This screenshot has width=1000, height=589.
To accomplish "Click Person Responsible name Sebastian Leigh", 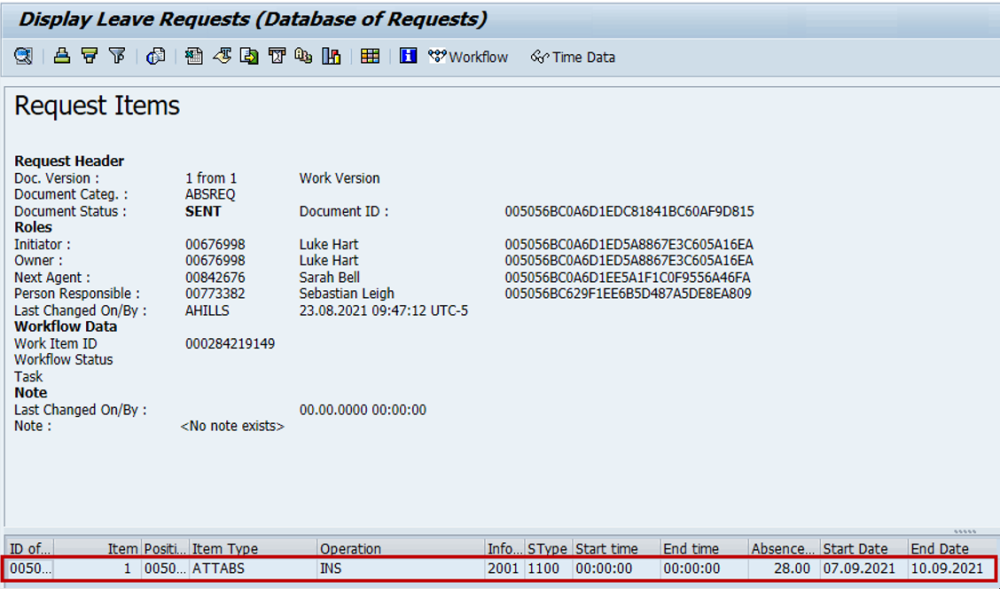I will [347, 294].
